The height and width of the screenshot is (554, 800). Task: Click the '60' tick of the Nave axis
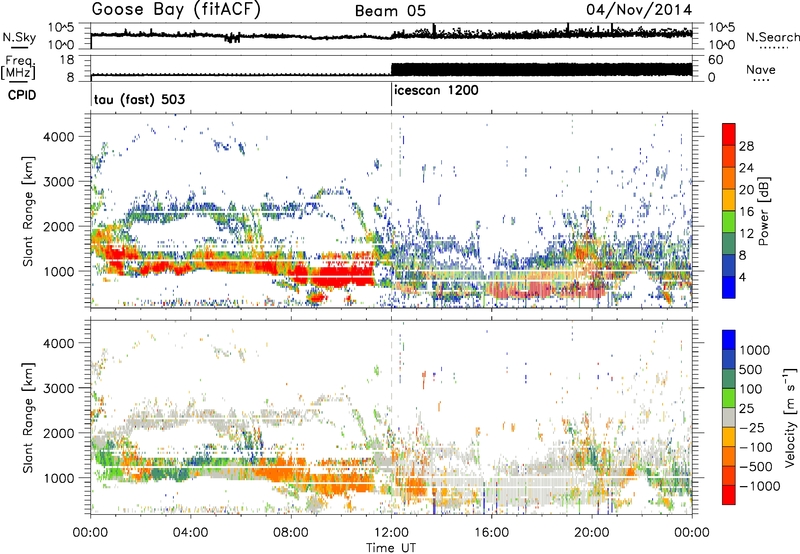pyautogui.click(x=716, y=60)
